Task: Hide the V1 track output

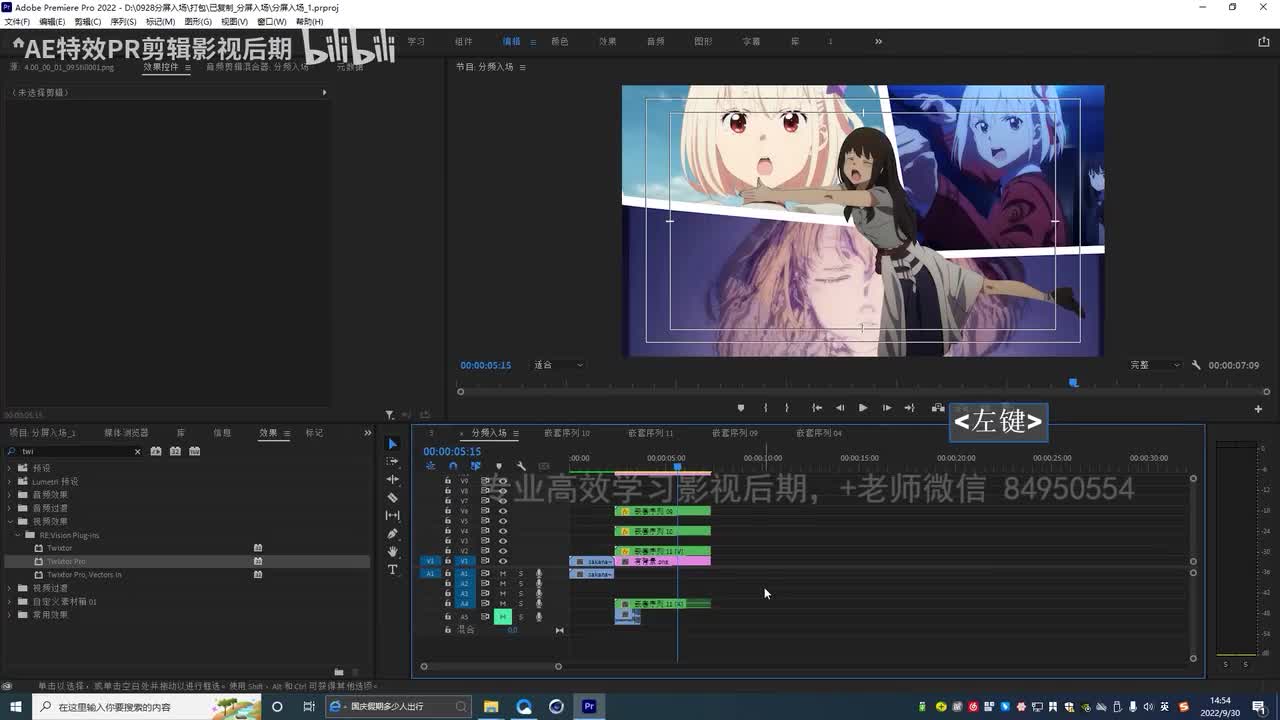Action: click(503, 561)
